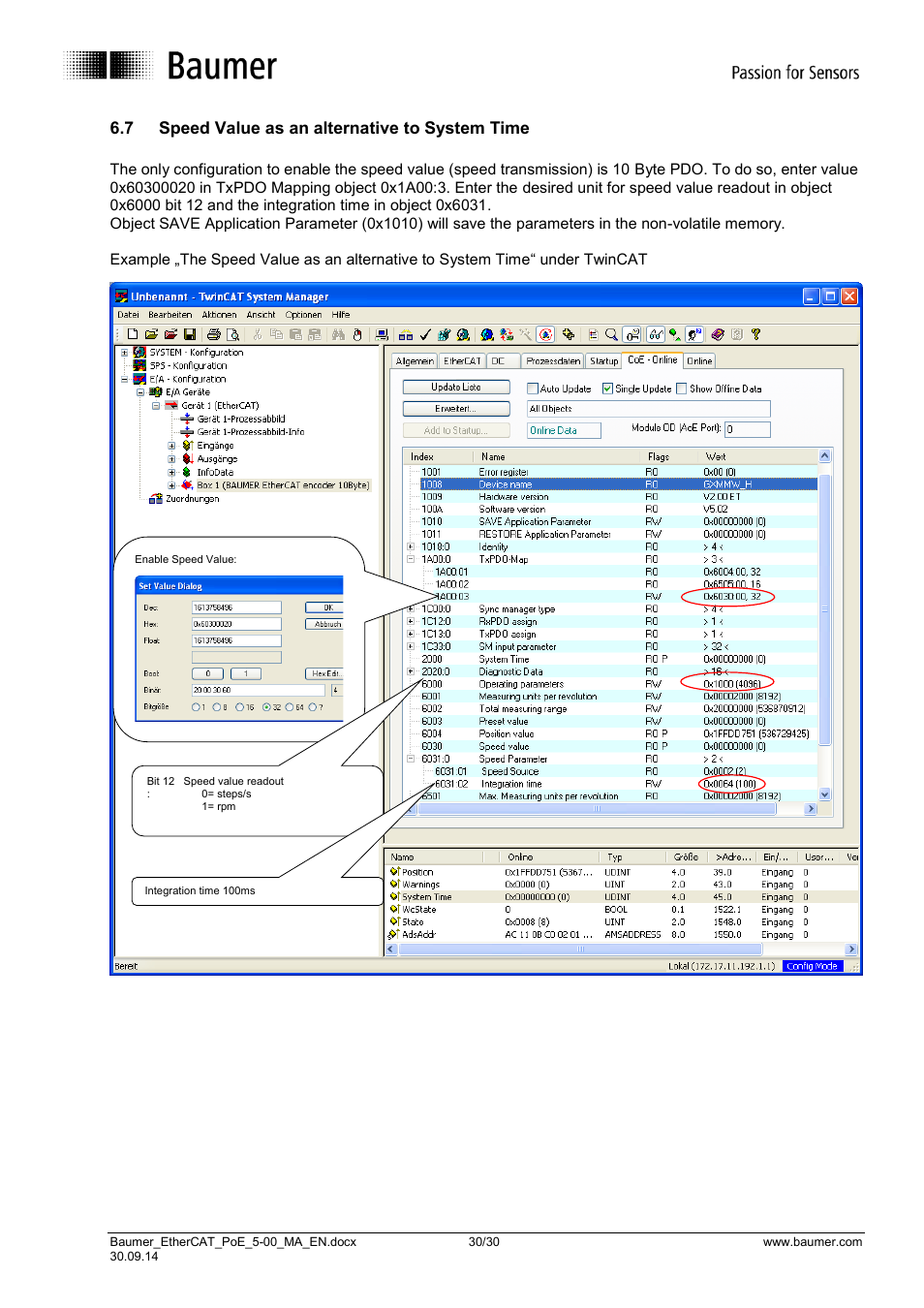Open the Aktionen menu
924x1308 pixels.
219,315
